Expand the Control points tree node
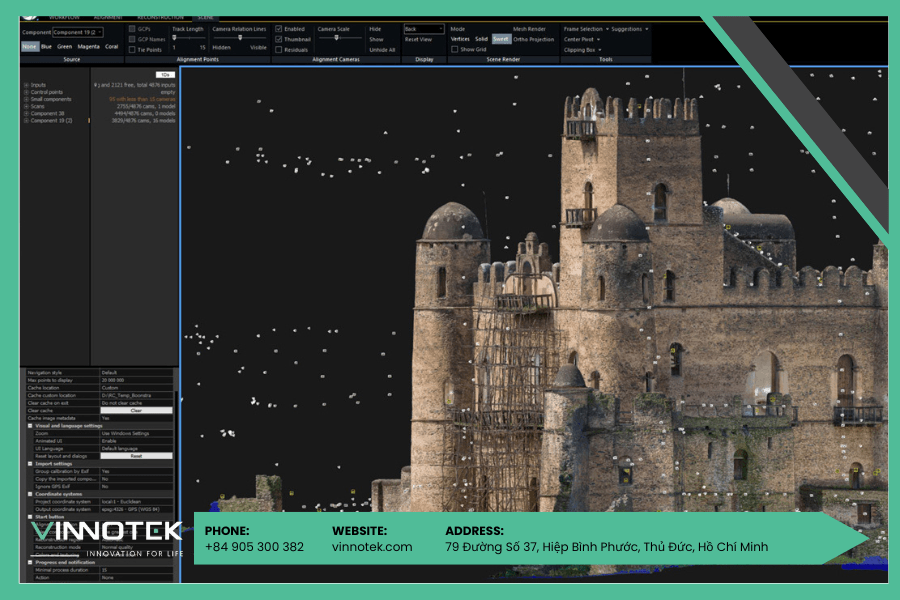The width and height of the screenshot is (900, 600). point(26,92)
